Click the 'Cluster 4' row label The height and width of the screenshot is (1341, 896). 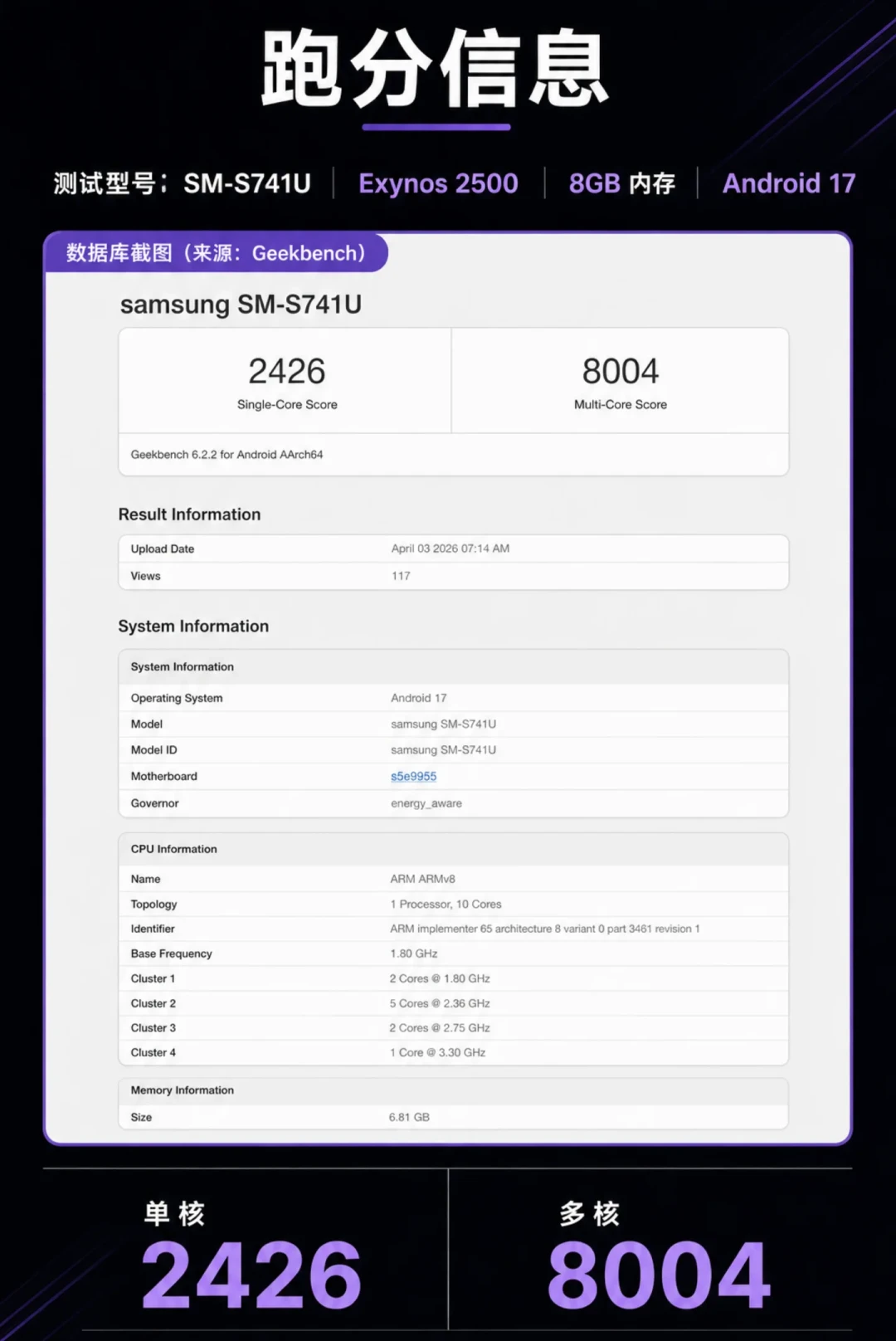tap(153, 1053)
